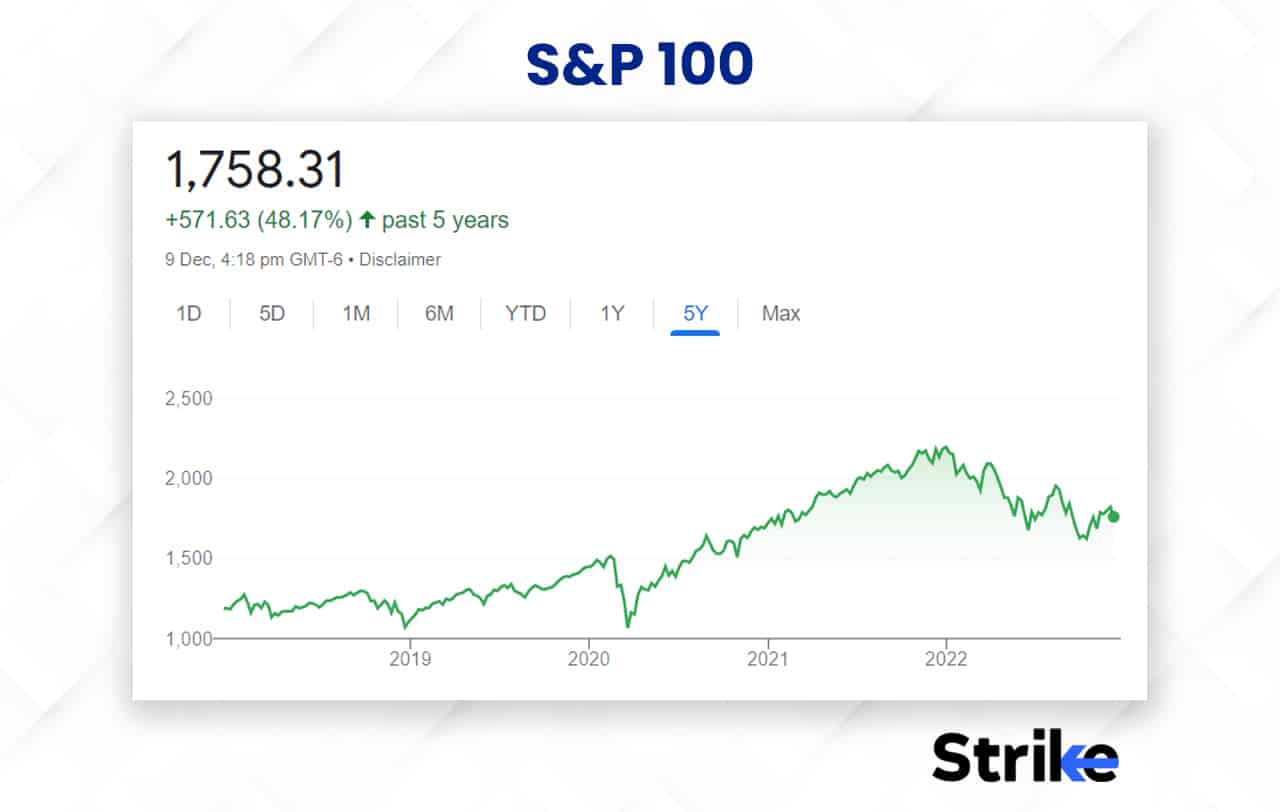Select the 1D time range tab
Image resolution: width=1280 pixels, height=812 pixels.
point(190,313)
